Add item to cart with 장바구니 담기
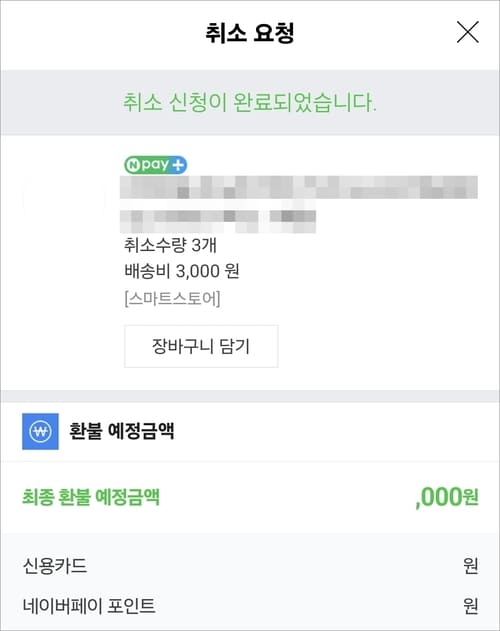Image resolution: width=500 pixels, height=631 pixels. coord(201,346)
